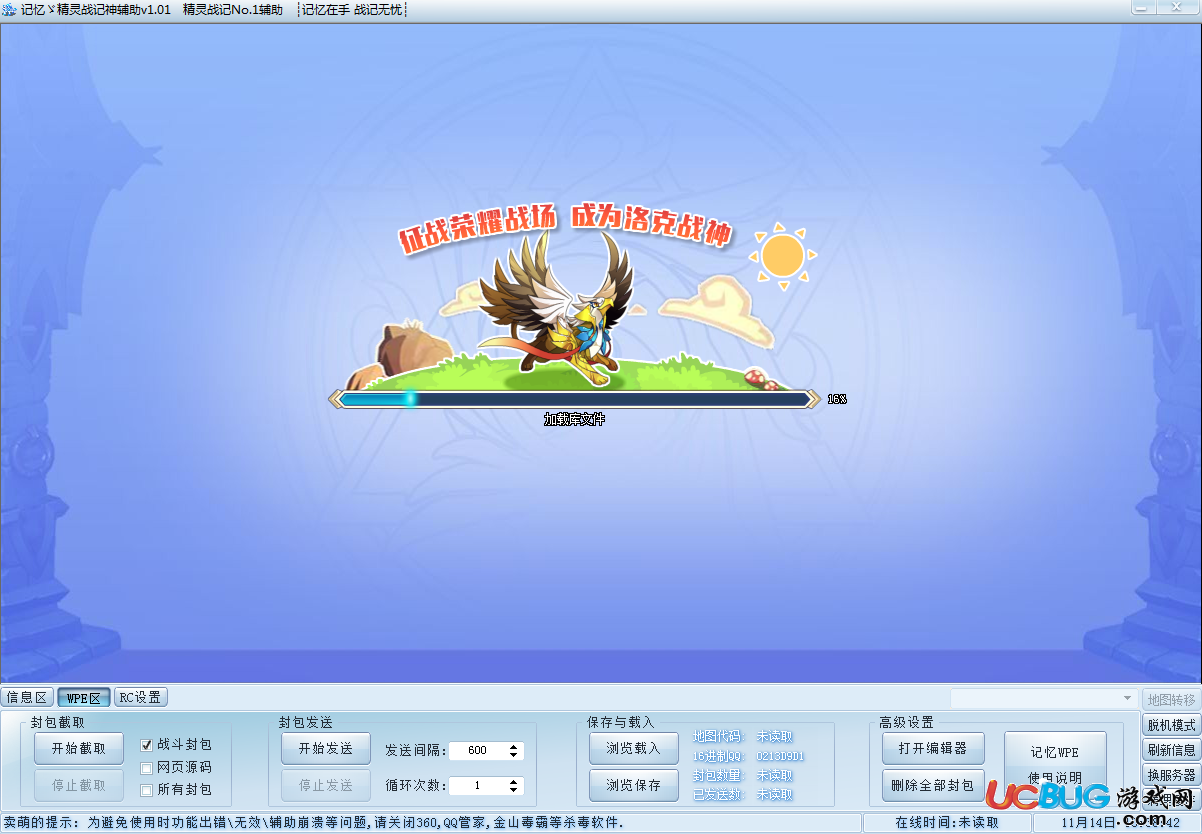This screenshot has height=834, width=1202.
Task: Click the 开始截取 button
Action: coord(78,748)
